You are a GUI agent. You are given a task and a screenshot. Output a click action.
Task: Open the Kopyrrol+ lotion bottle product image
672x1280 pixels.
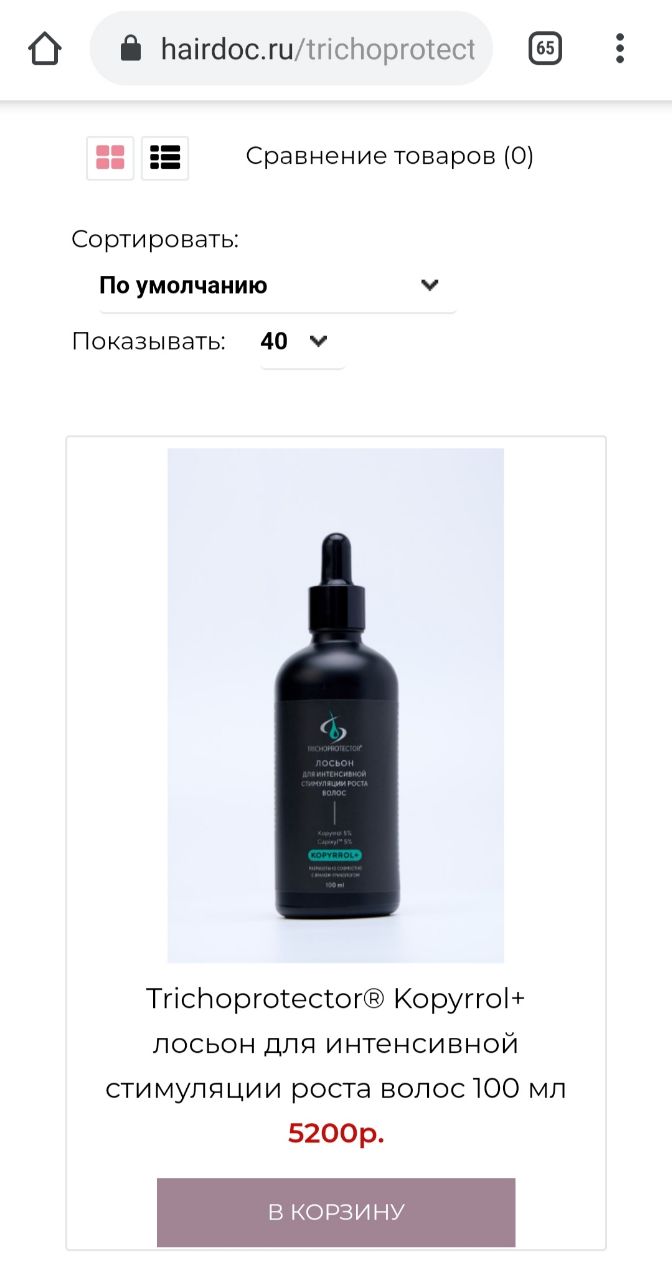click(x=336, y=705)
